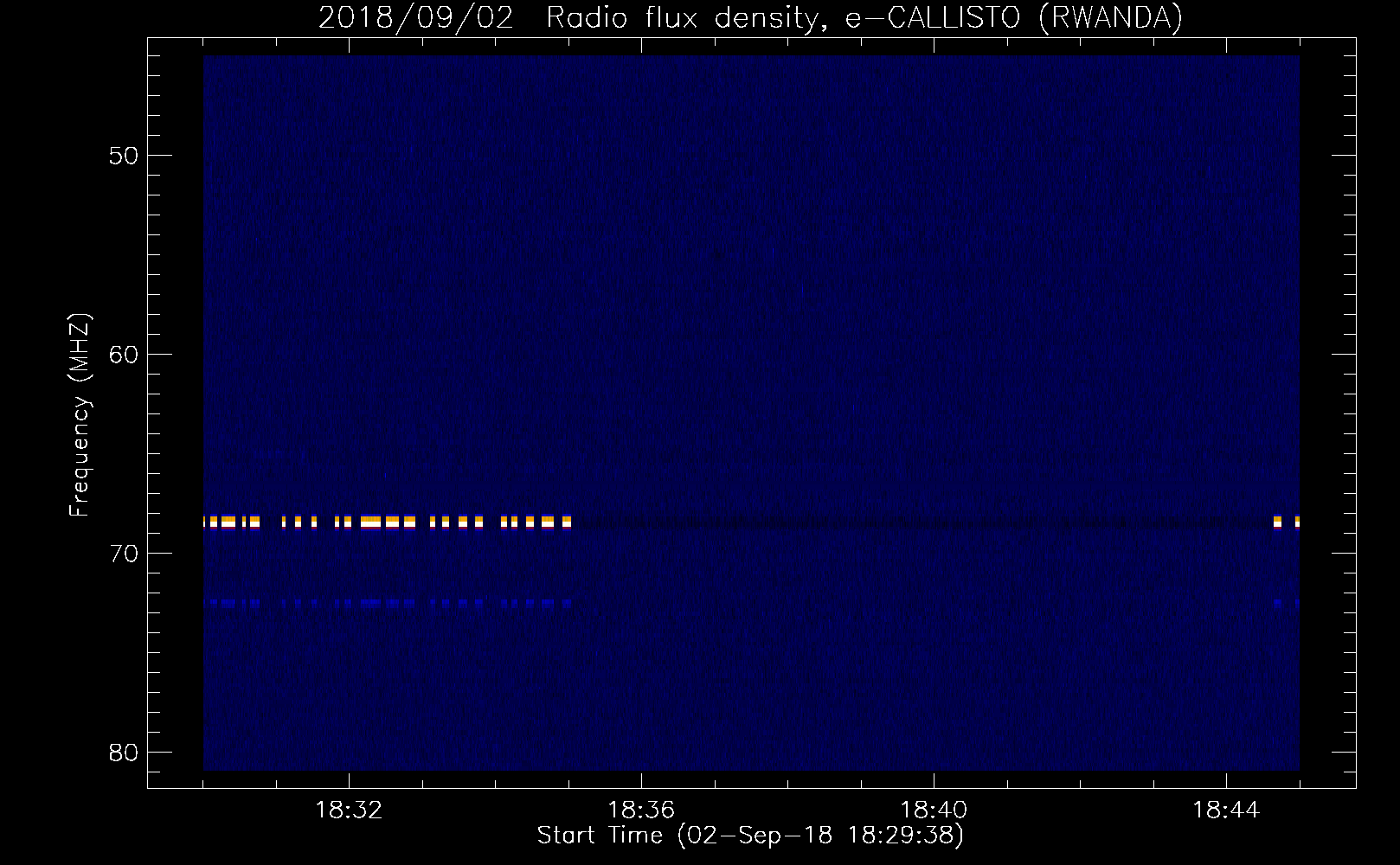1400x865 pixels.
Task: Click the 60 frequency axis label
Action: (x=125, y=355)
